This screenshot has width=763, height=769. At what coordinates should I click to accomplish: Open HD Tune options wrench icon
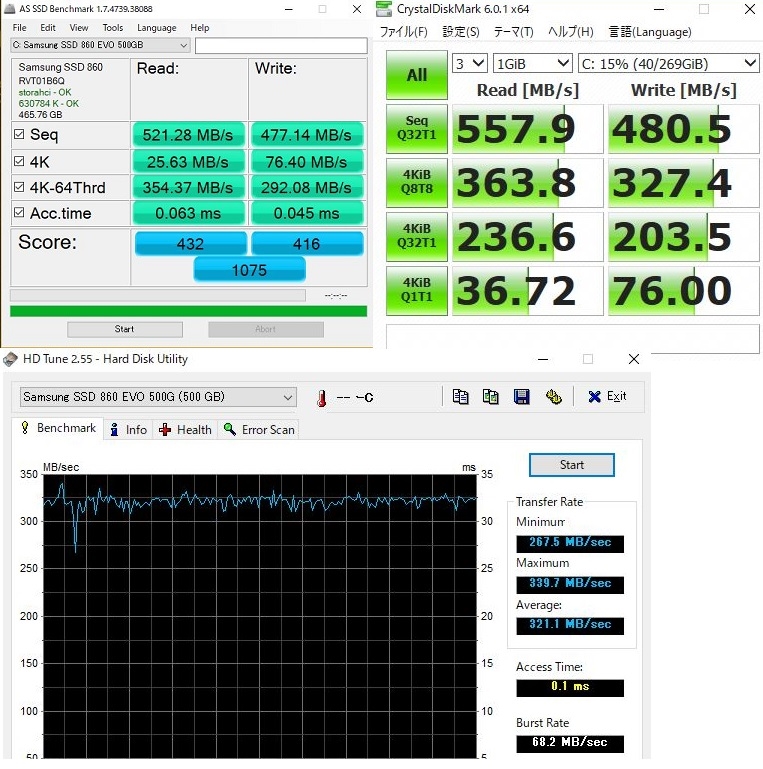[x=554, y=396]
